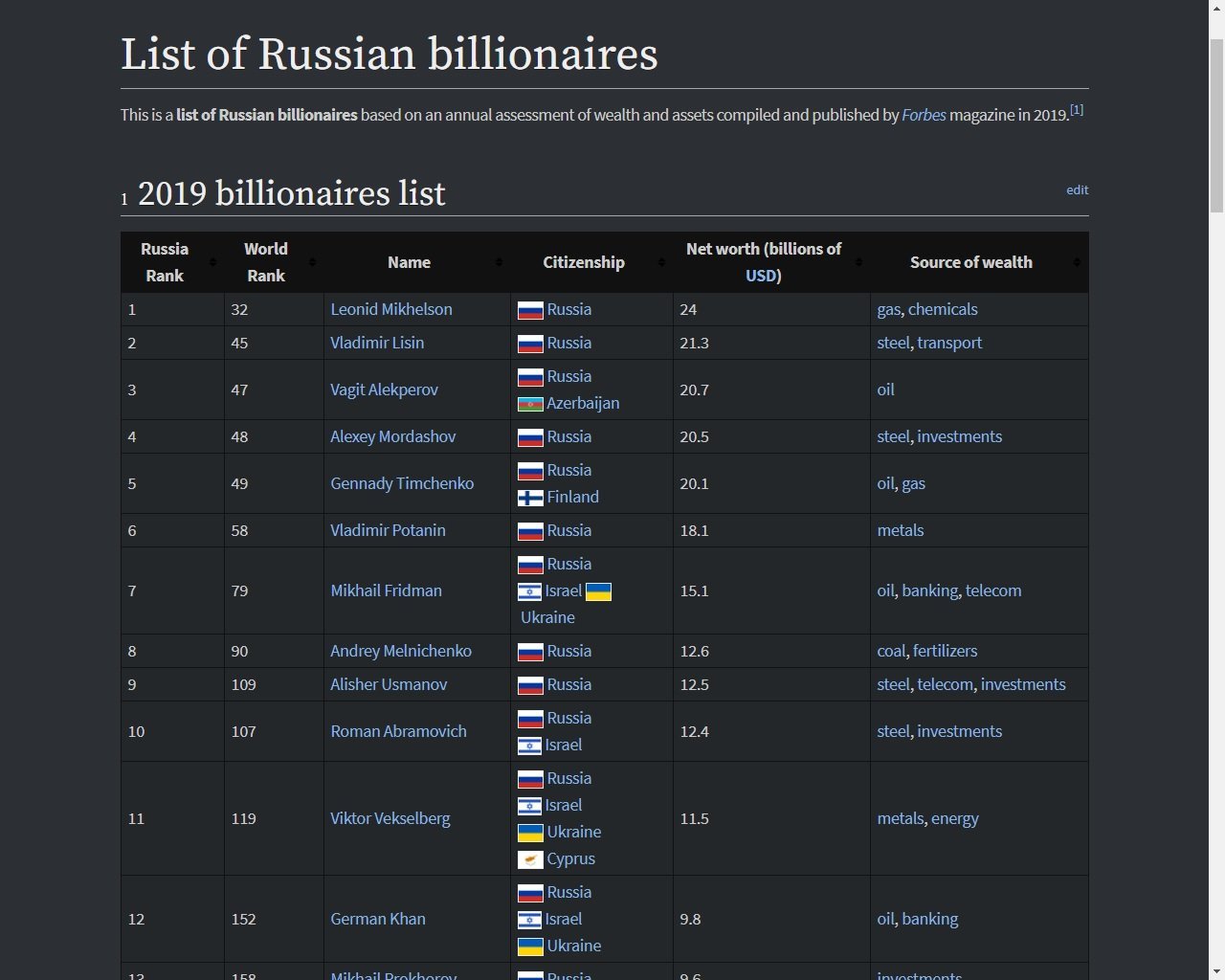The width and height of the screenshot is (1225, 980).
Task: Click the page's vertical scrollbar thumb
Action: pyautogui.click(x=1216, y=125)
